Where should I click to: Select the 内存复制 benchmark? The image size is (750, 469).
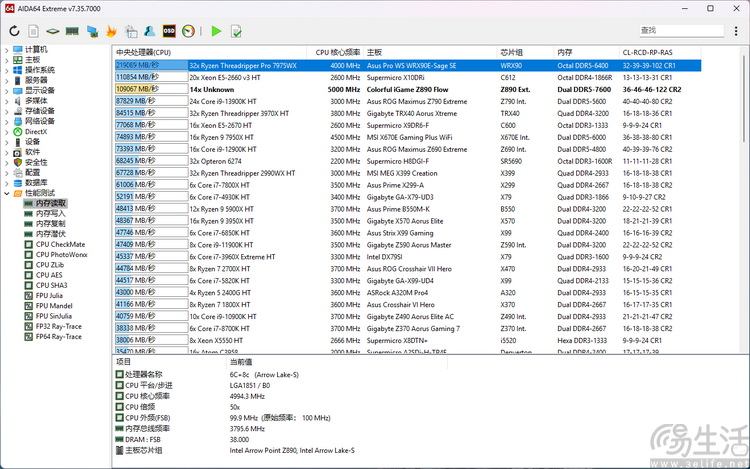coord(51,224)
